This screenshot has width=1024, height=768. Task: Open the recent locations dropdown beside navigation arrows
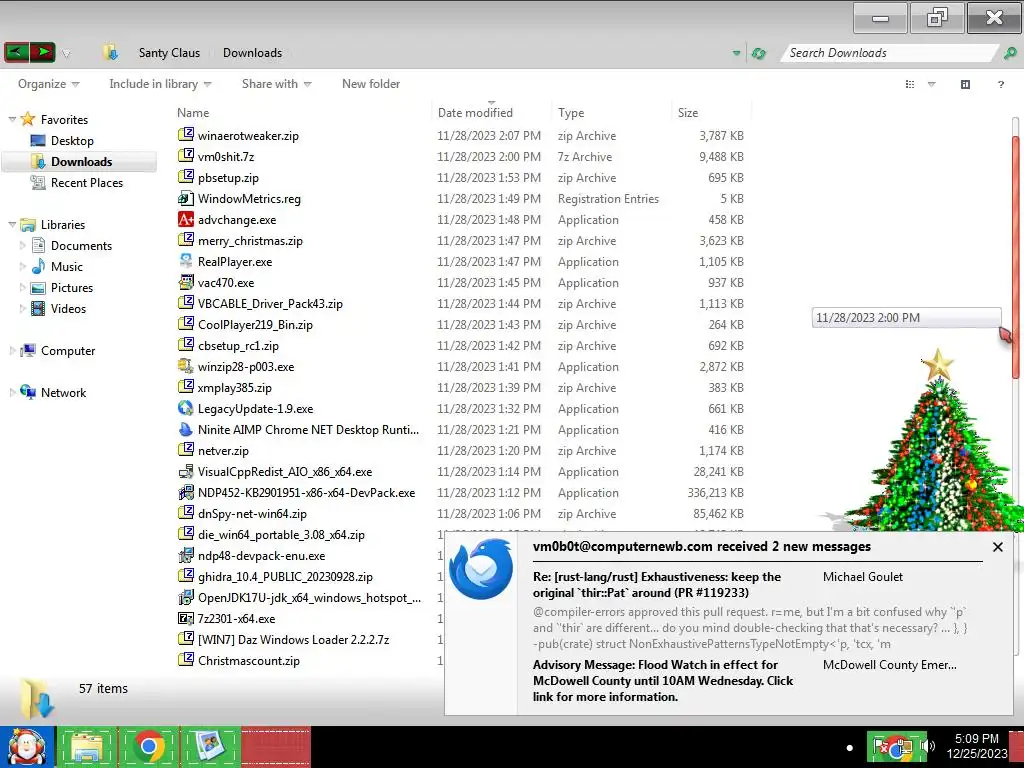[66, 54]
